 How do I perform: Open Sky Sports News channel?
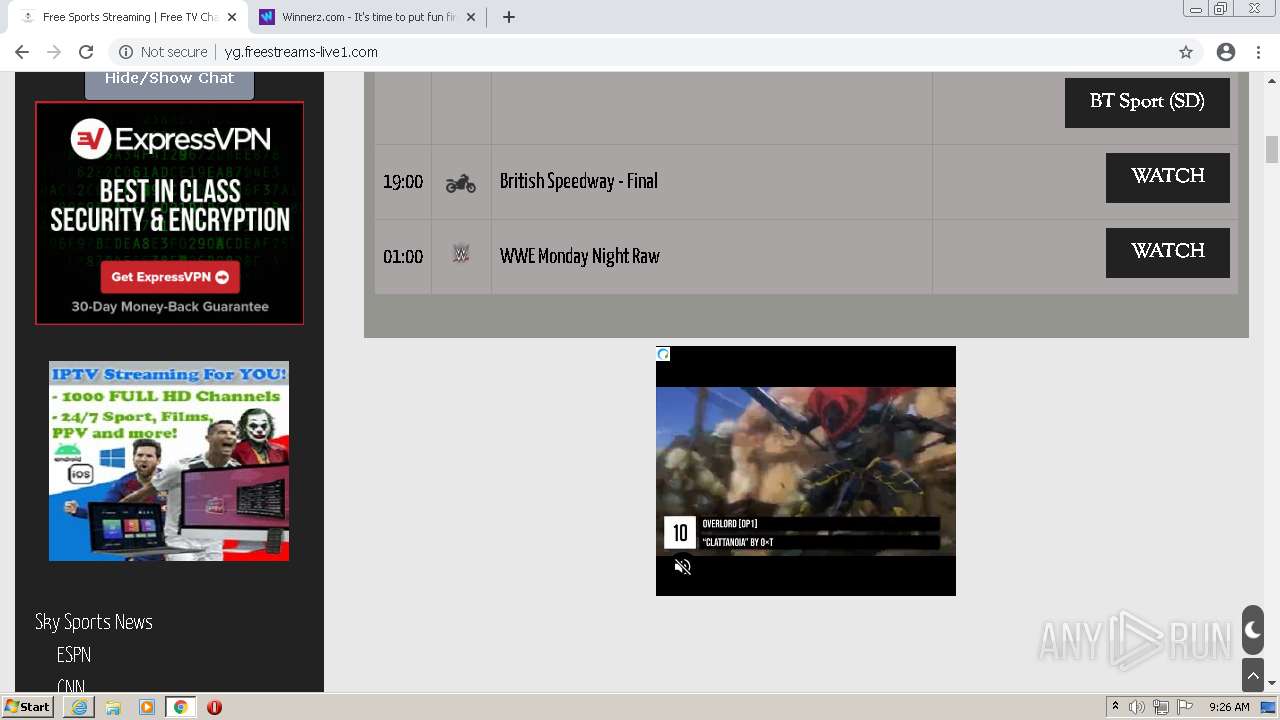(x=94, y=622)
